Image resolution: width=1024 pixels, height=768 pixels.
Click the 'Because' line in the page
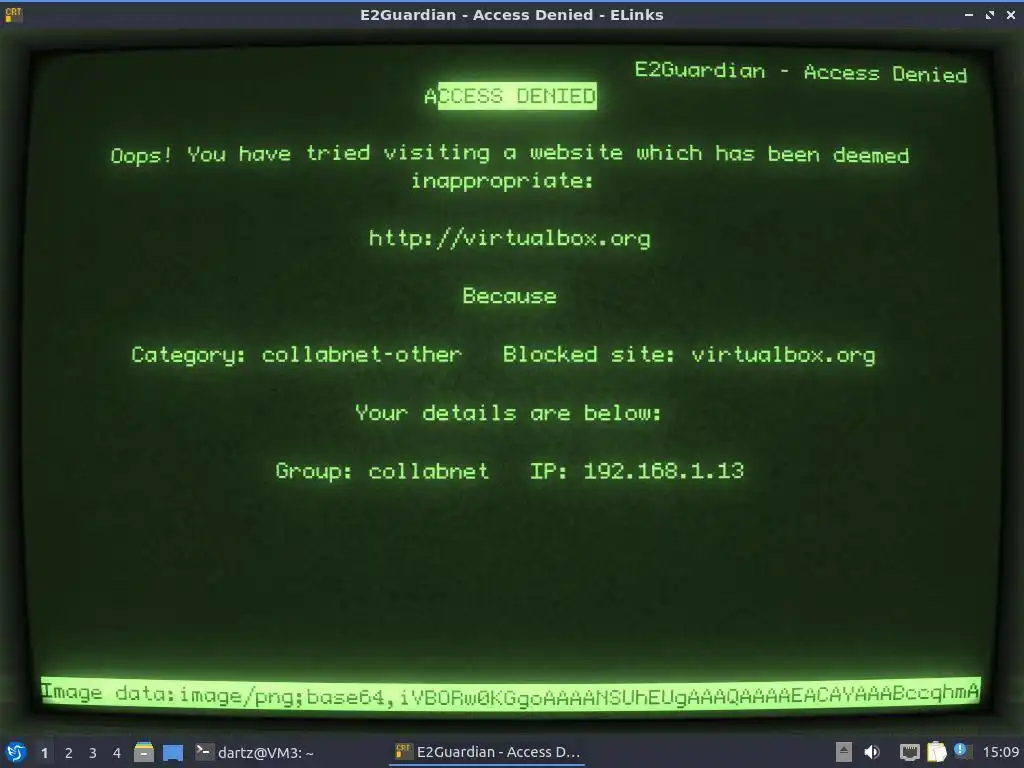point(509,296)
